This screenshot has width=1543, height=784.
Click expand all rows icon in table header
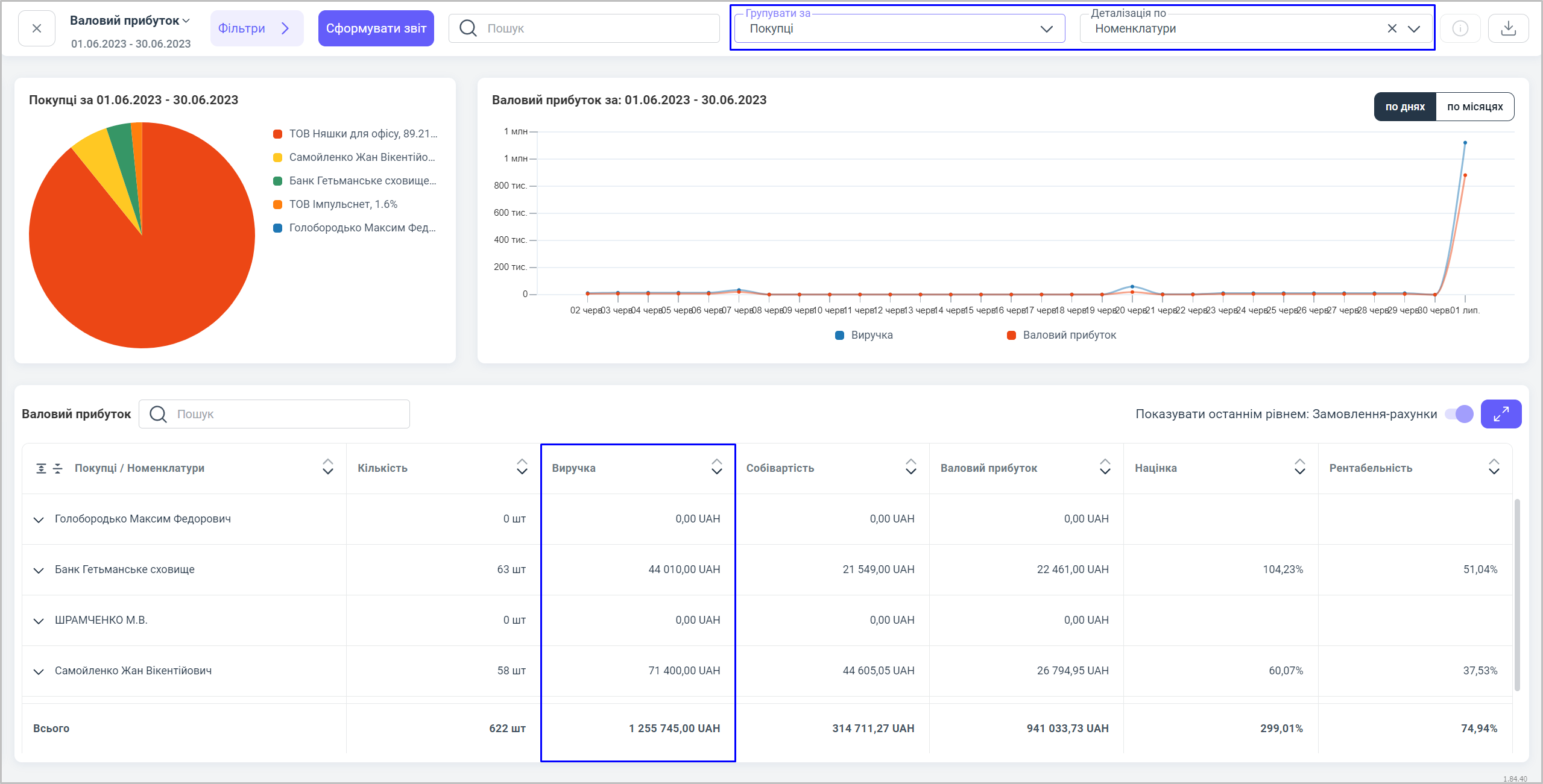pos(41,468)
